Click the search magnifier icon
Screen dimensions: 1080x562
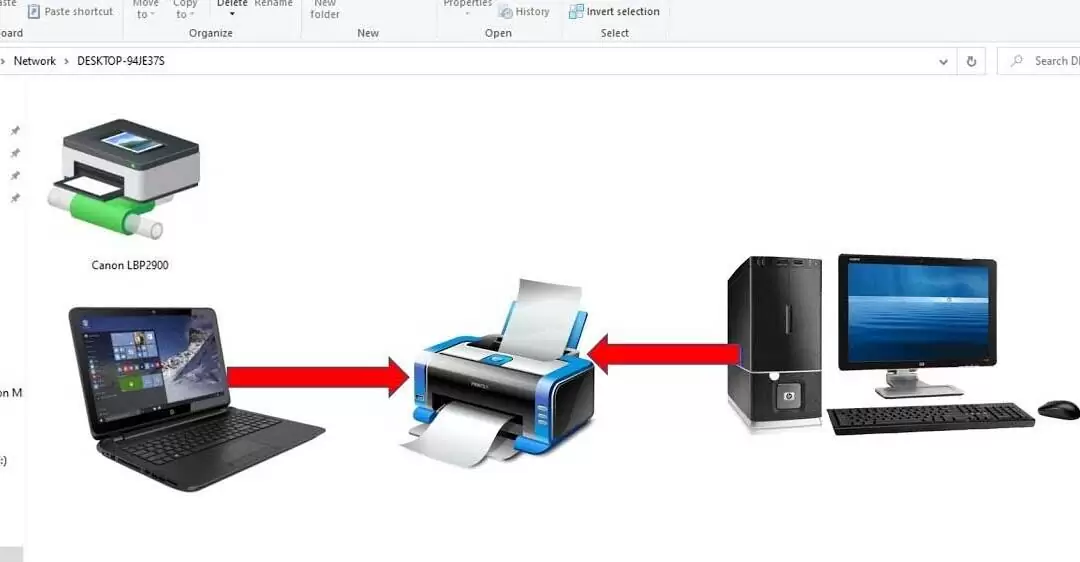coord(1017,61)
